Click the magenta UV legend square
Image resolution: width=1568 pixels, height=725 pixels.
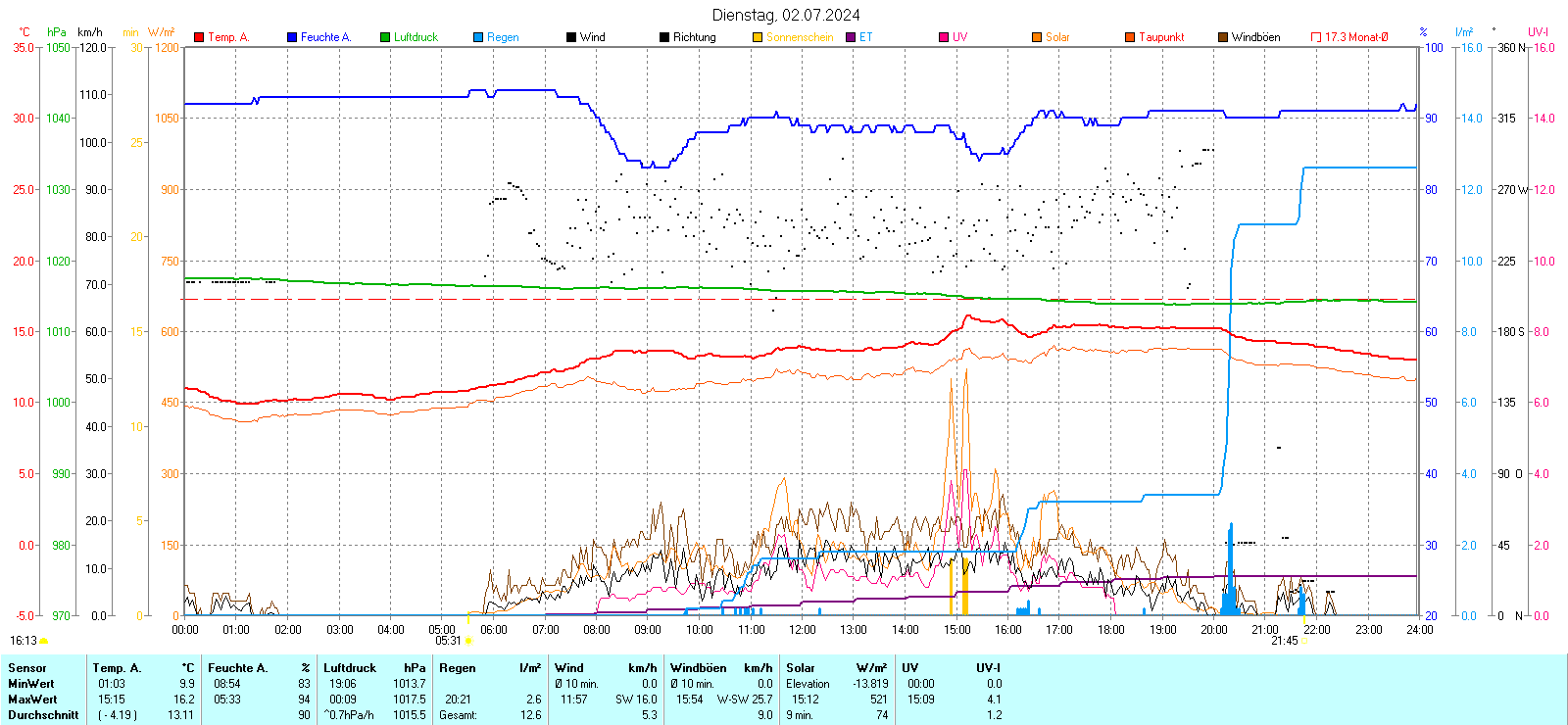tap(944, 37)
